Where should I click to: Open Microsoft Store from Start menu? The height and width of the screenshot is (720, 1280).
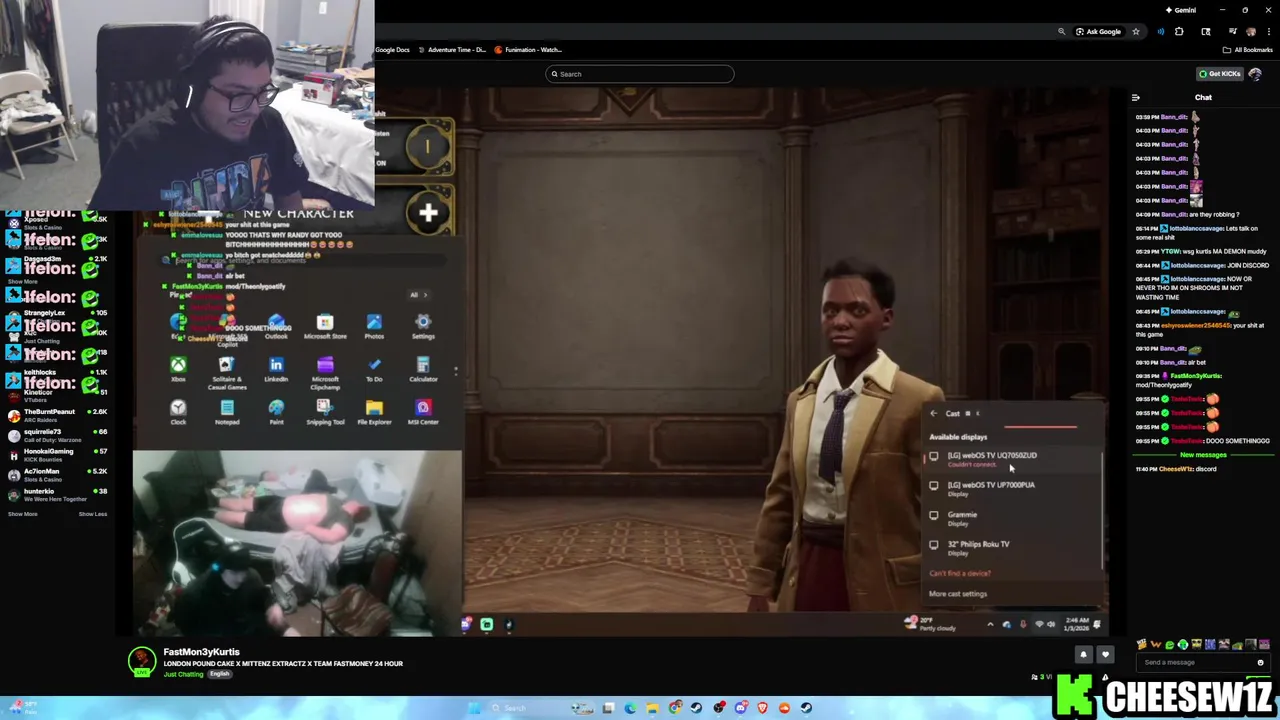pyautogui.click(x=325, y=326)
